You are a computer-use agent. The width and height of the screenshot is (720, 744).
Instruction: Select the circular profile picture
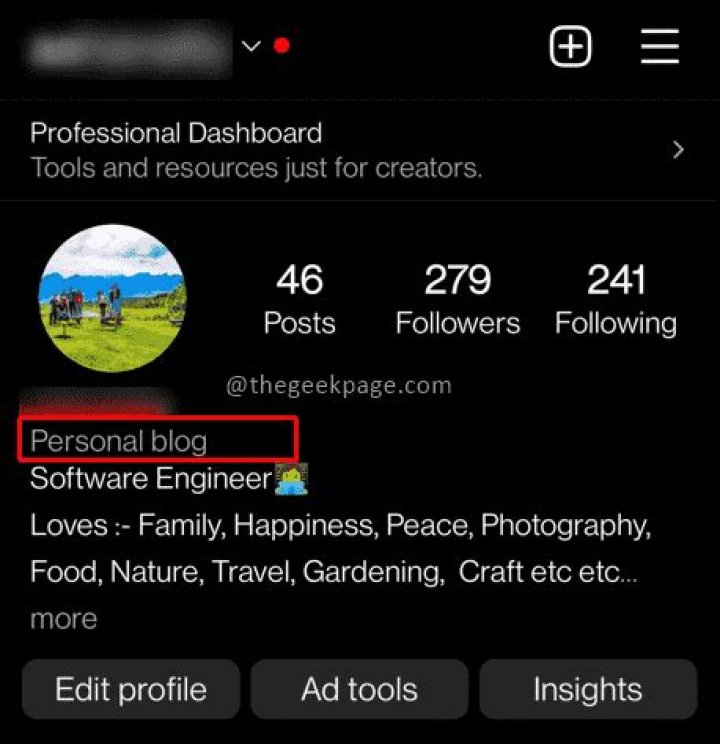[112, 298]
